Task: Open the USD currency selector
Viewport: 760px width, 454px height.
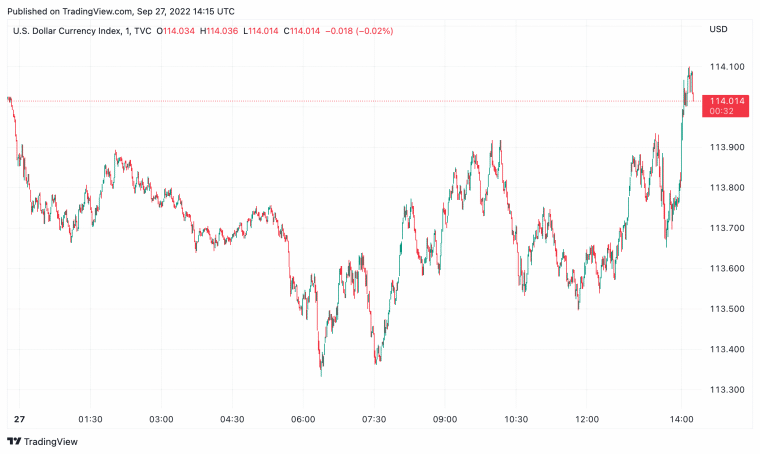Action: pos(718,29)
